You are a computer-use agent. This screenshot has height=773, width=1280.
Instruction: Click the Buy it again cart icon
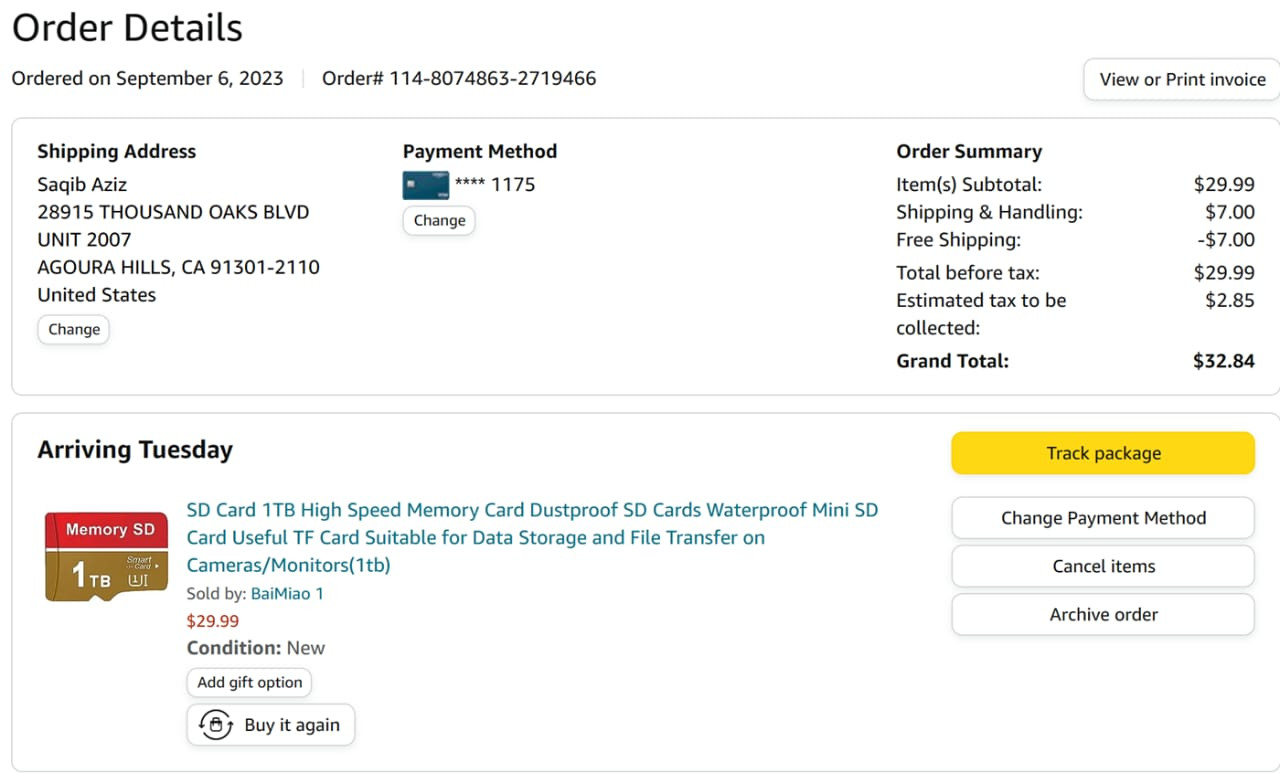215,725
